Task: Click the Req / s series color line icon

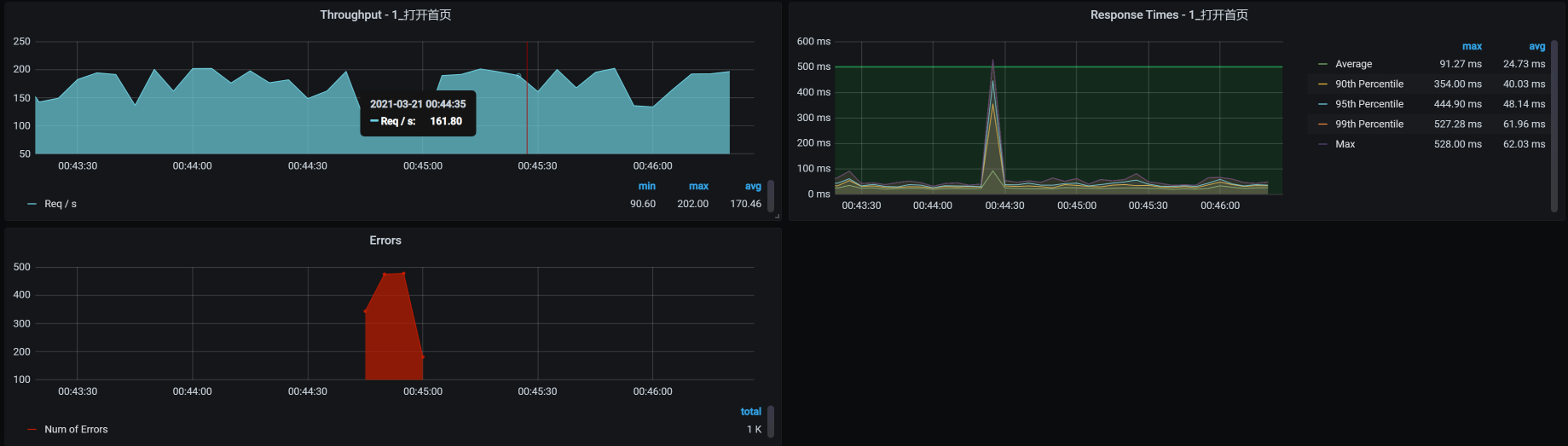Action: click(x=32, y=204)
